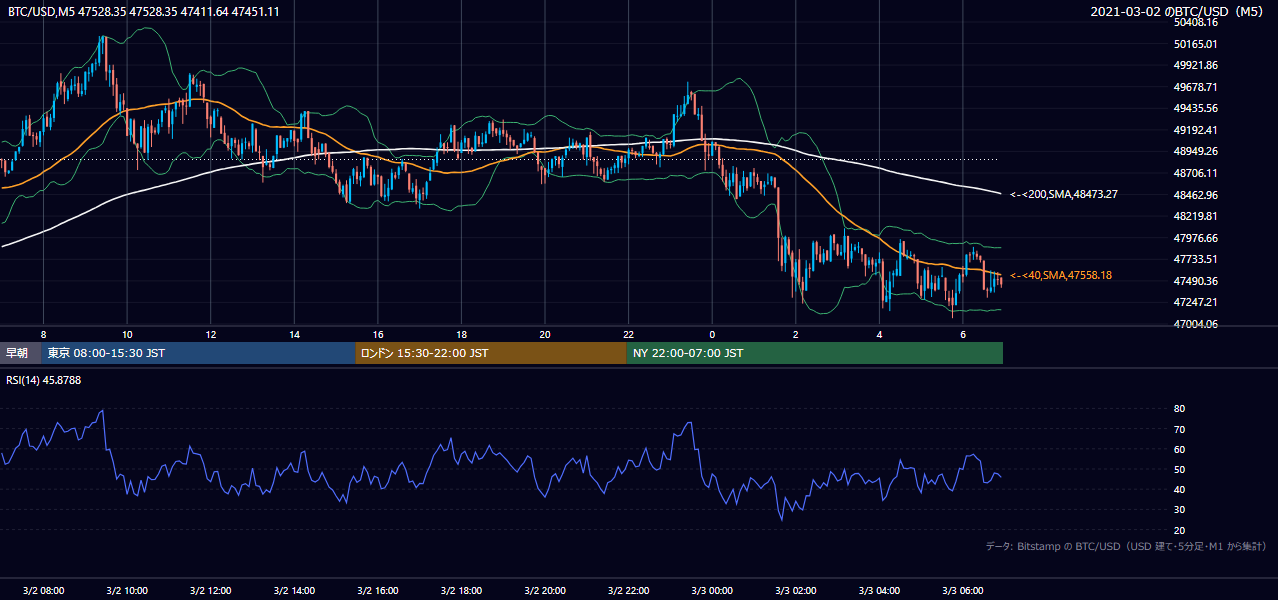Click the '3/2 20:00' time label
Image resolution: width=1278 pixels, height=600 pixels.
pos(544,590)
